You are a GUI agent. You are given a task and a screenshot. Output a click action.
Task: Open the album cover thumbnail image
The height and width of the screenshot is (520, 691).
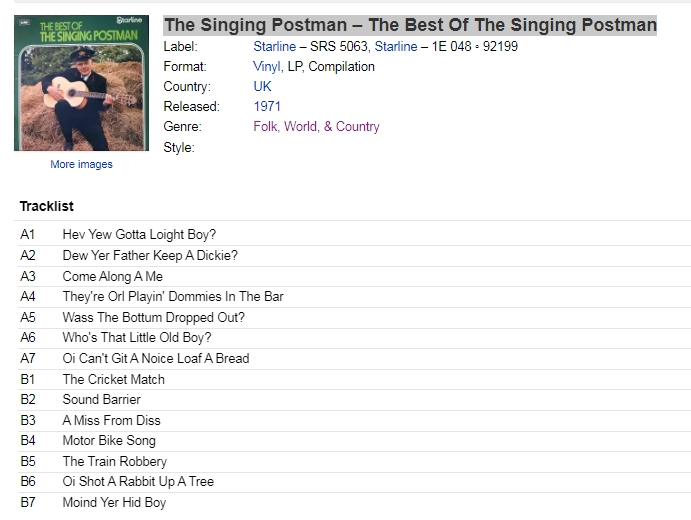pyautogui.click(x=82, y=83)
